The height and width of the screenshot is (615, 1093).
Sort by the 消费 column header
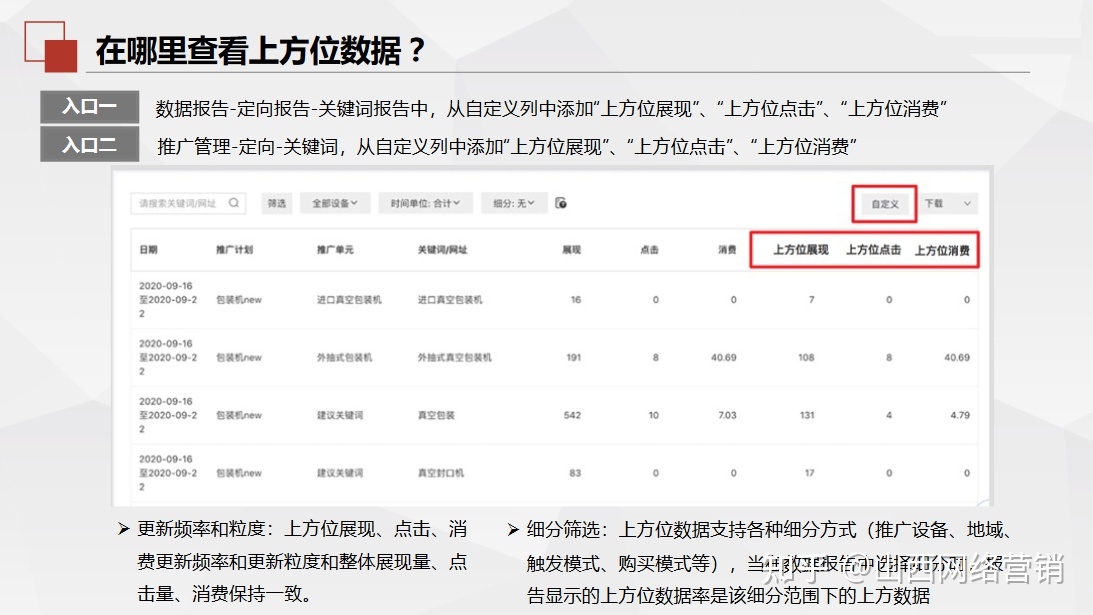point(729,251)
